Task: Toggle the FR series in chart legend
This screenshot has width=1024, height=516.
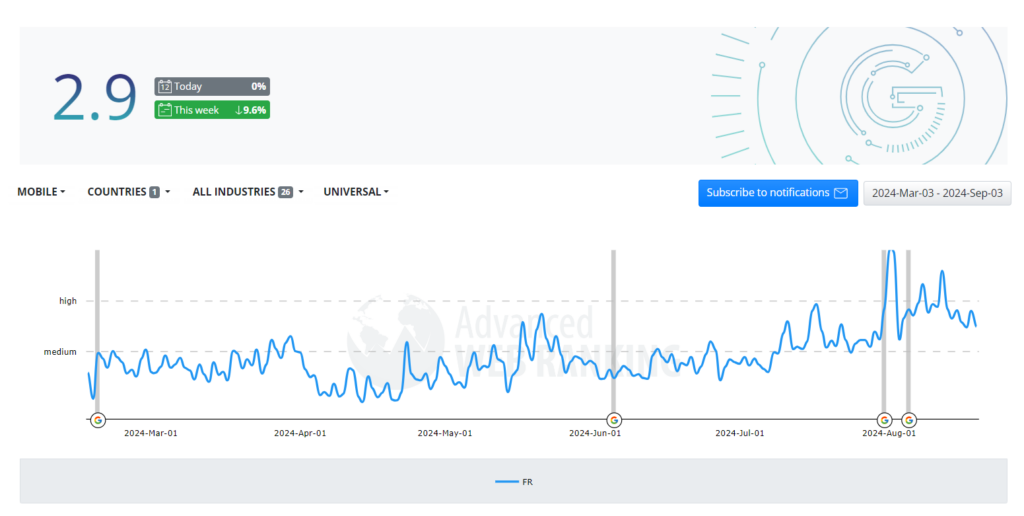Action: click(x=514, y=482)
